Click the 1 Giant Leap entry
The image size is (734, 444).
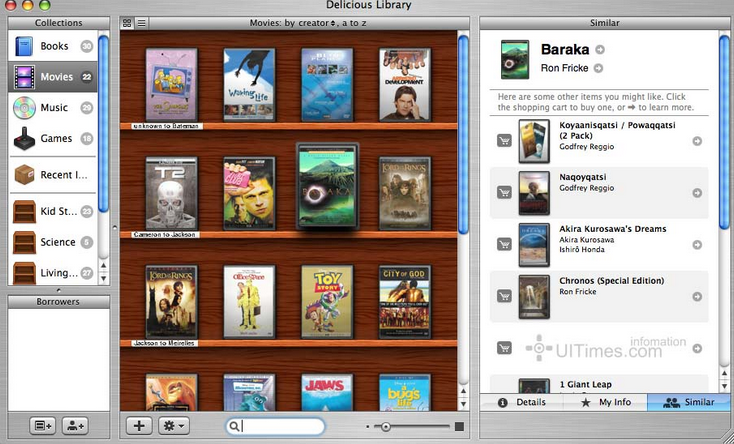(x=599, y=385)
